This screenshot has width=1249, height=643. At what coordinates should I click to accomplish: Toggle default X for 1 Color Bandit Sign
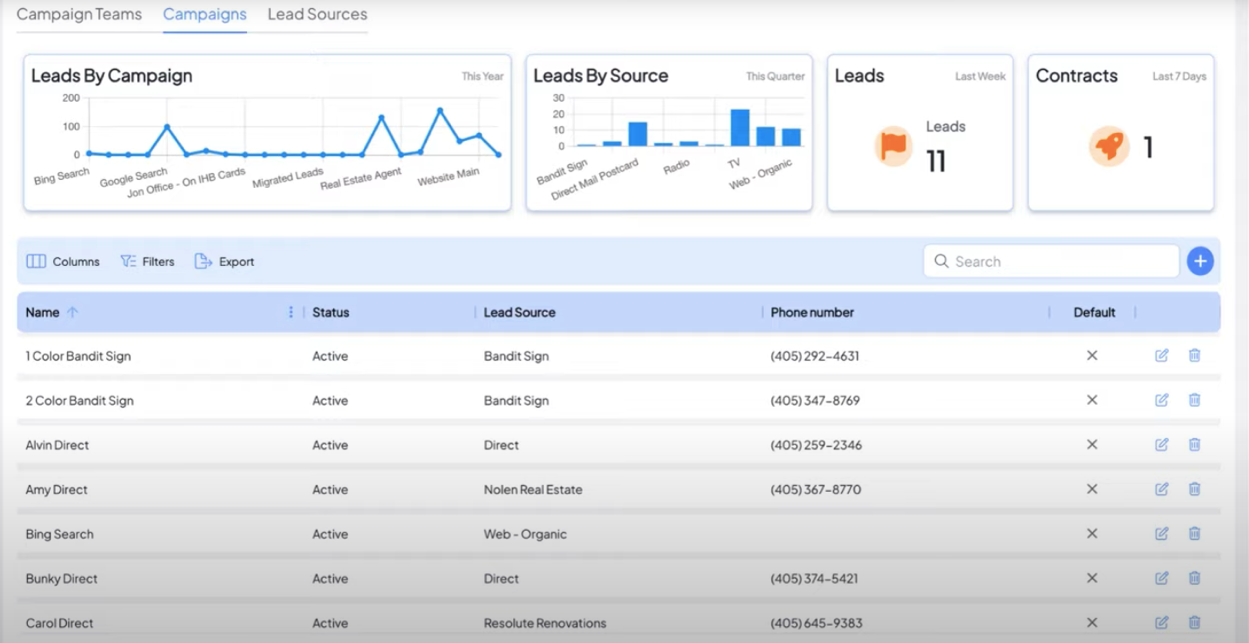(x=1092, y=356)
